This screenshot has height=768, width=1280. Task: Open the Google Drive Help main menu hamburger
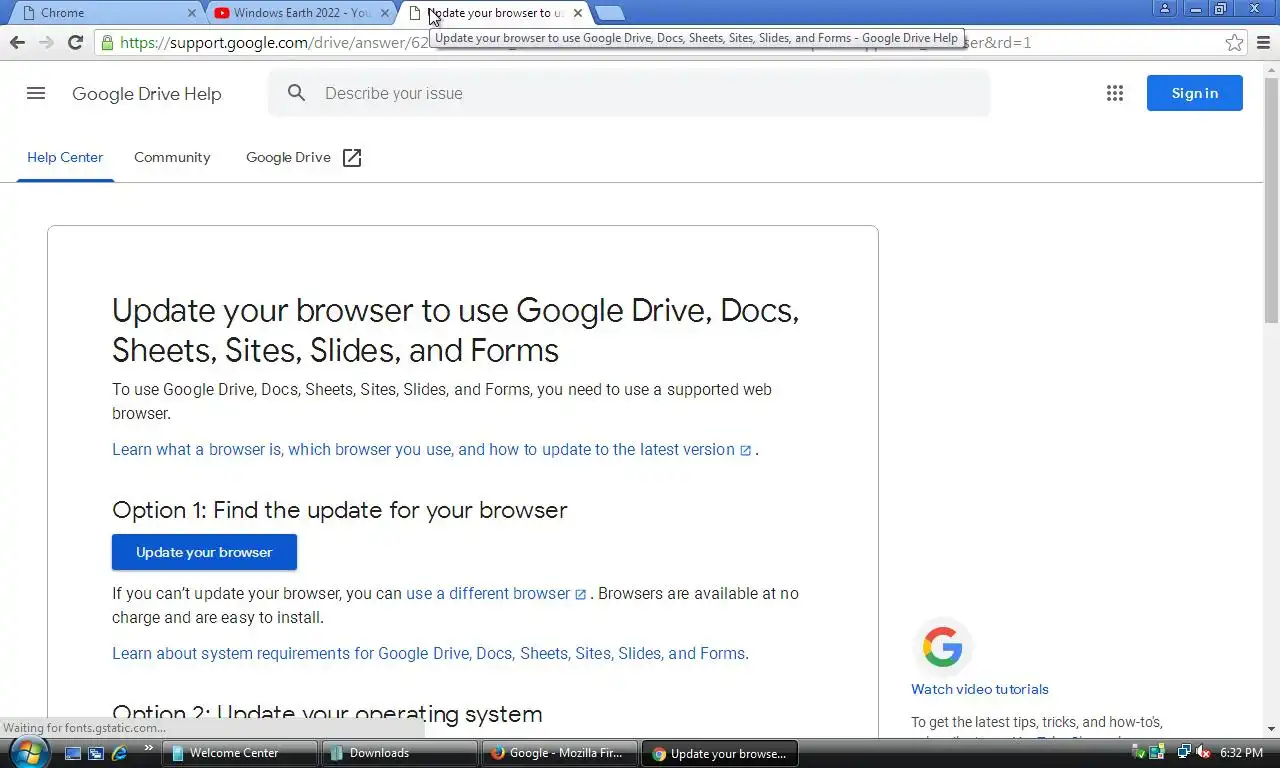[x=36, y=93]
